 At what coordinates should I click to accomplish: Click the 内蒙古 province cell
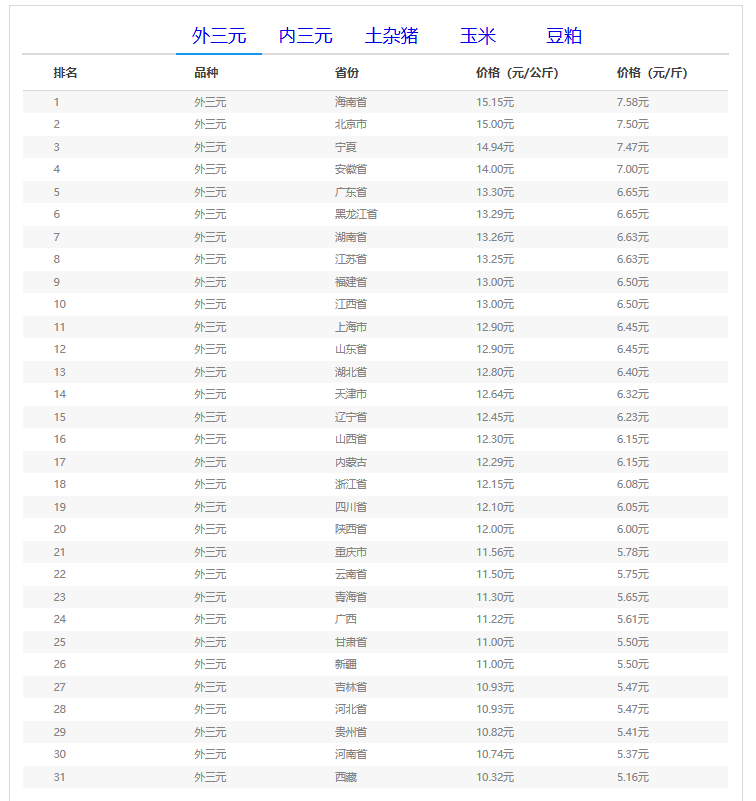pos(351,462)
